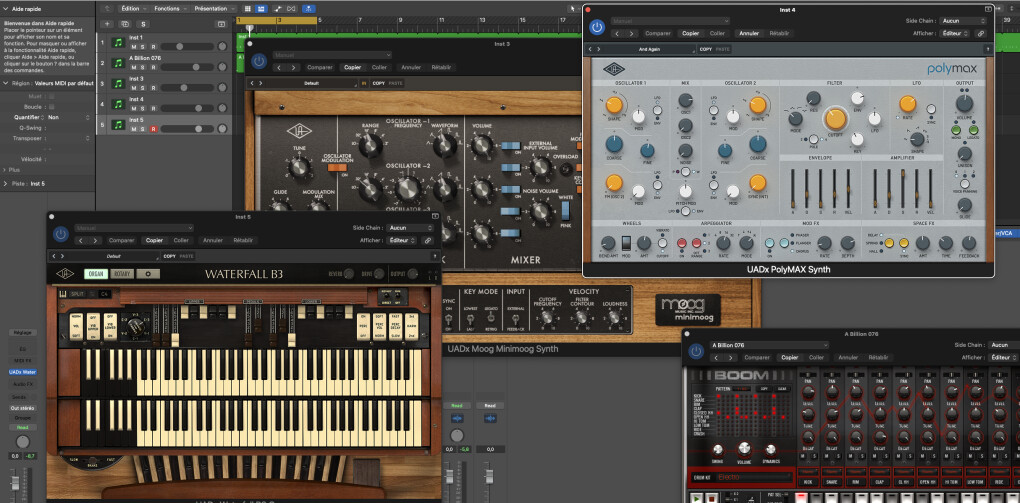Record-enable the Inst 3 track
Viewport: 1020px width, 503px height.
(x=154, y=88)
